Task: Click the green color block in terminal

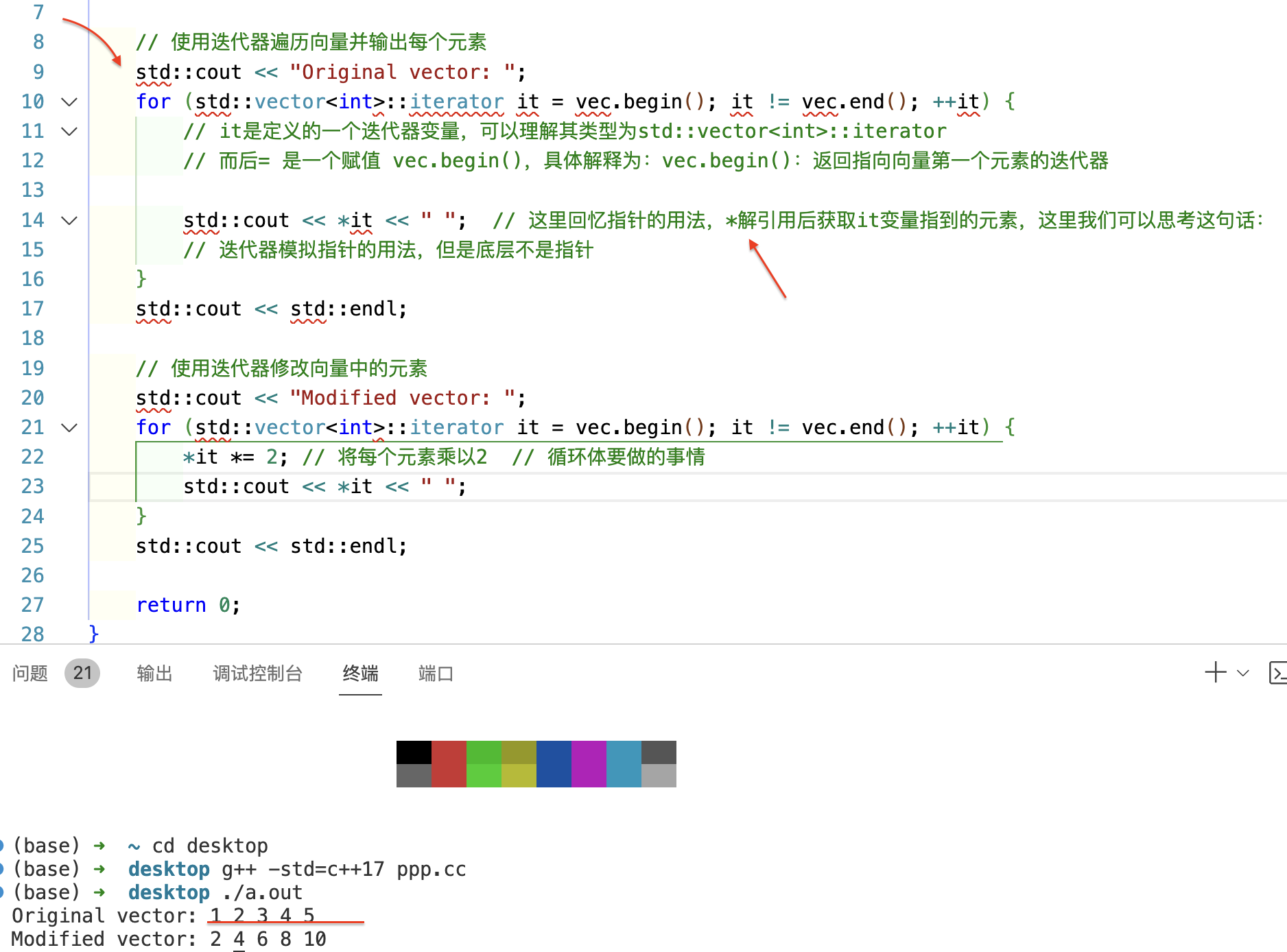Action: click(x=484, y=764)
